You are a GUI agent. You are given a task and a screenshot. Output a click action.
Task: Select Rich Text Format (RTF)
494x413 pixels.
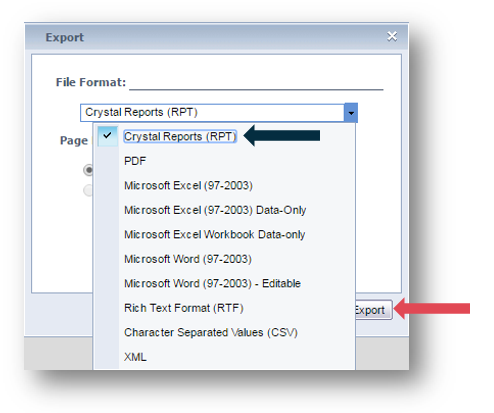[184, 308]
